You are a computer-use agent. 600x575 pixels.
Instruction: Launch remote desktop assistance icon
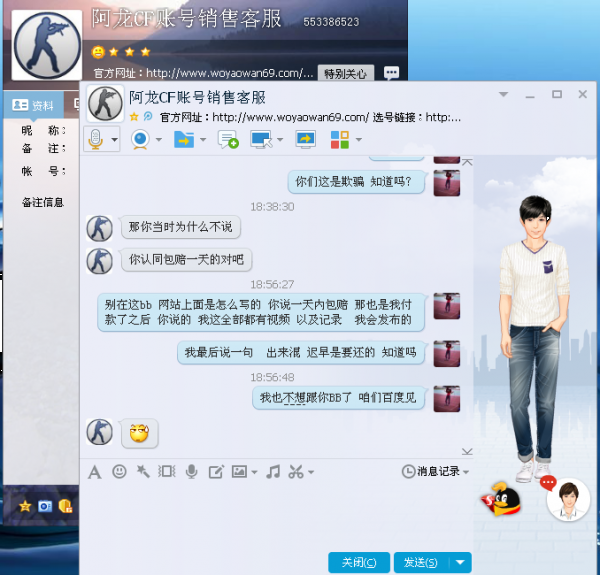tap(261, 139)
